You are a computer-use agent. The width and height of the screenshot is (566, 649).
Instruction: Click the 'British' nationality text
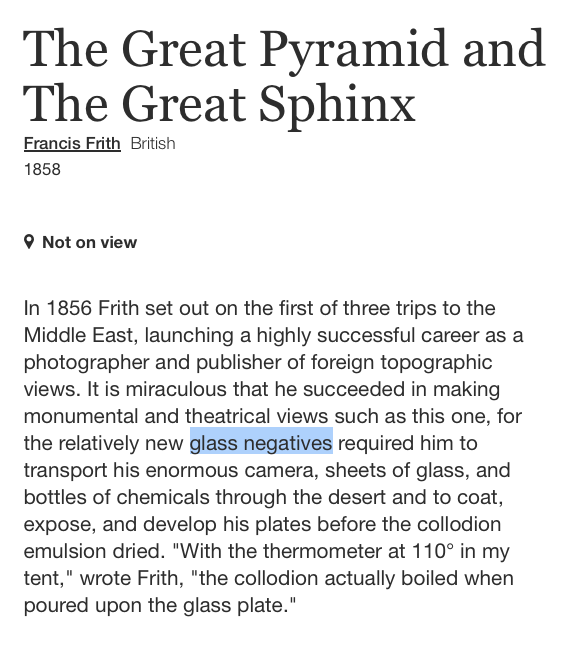[153, 144]
